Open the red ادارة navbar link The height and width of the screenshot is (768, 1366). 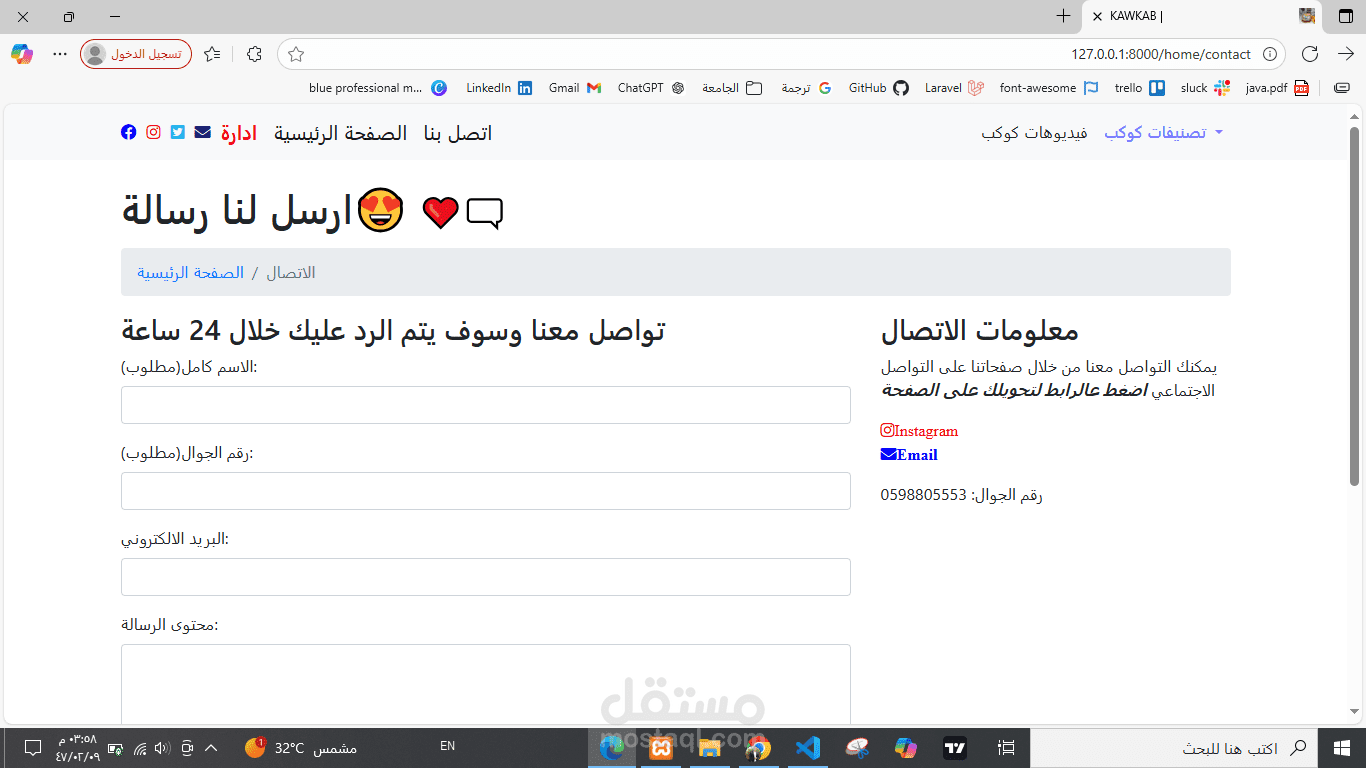[239, 133]
